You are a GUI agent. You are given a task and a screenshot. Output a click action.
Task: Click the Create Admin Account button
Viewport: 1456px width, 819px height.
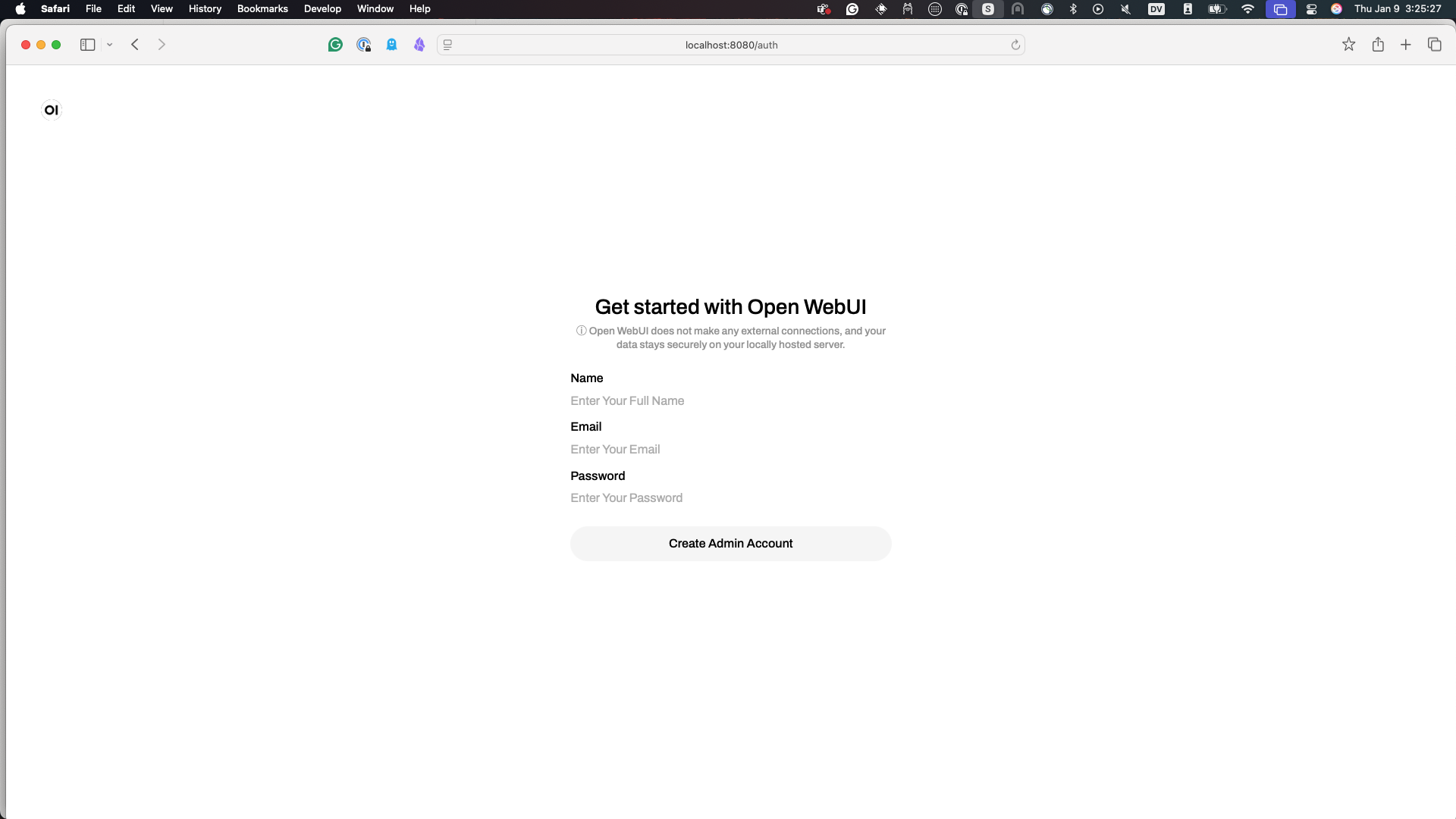pyautogui.click(x=730, y=543)
